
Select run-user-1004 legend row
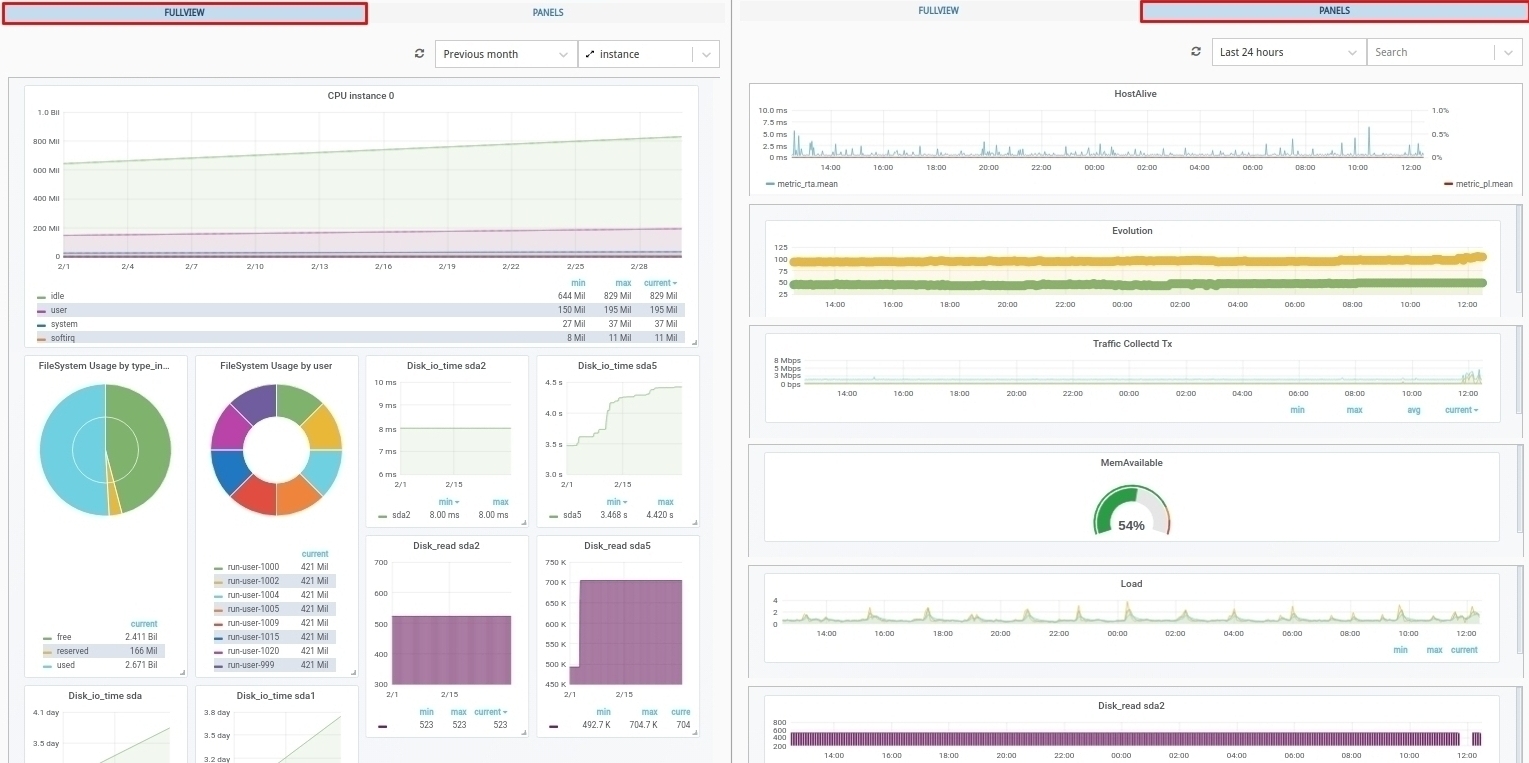pyautogui.click(x=274, y=595)
